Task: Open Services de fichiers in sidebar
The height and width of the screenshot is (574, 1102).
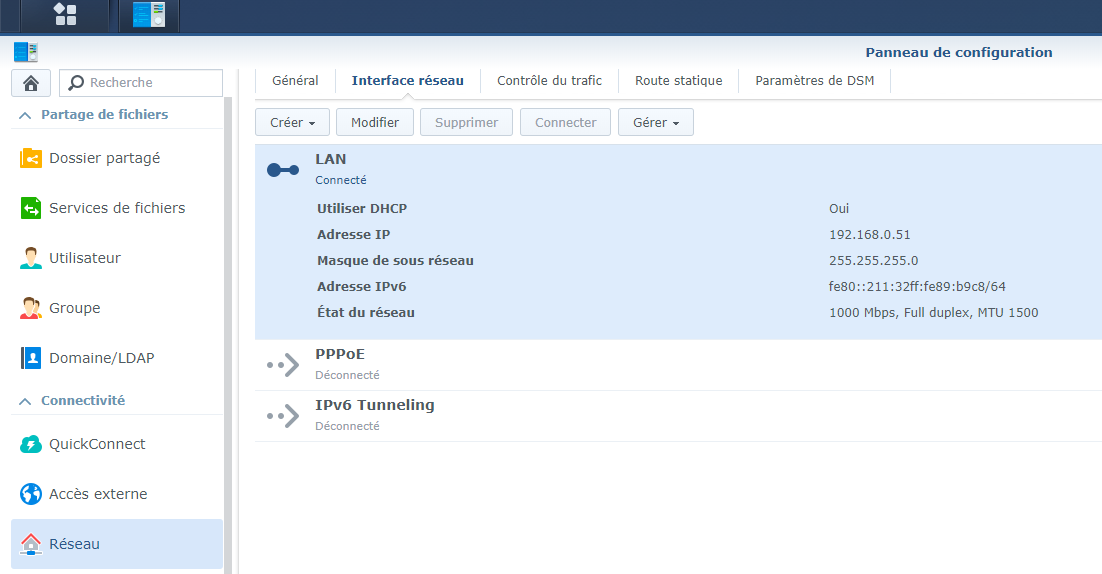Action: [x=117, y=208]
